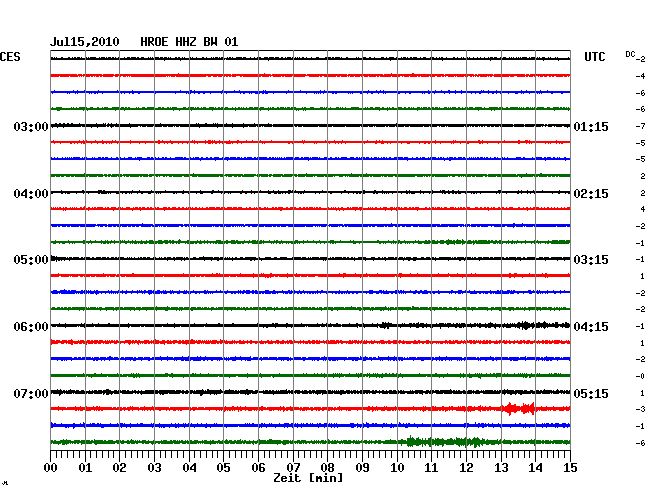
Task: Click the DC offset value -7
Action: [640, 126]
